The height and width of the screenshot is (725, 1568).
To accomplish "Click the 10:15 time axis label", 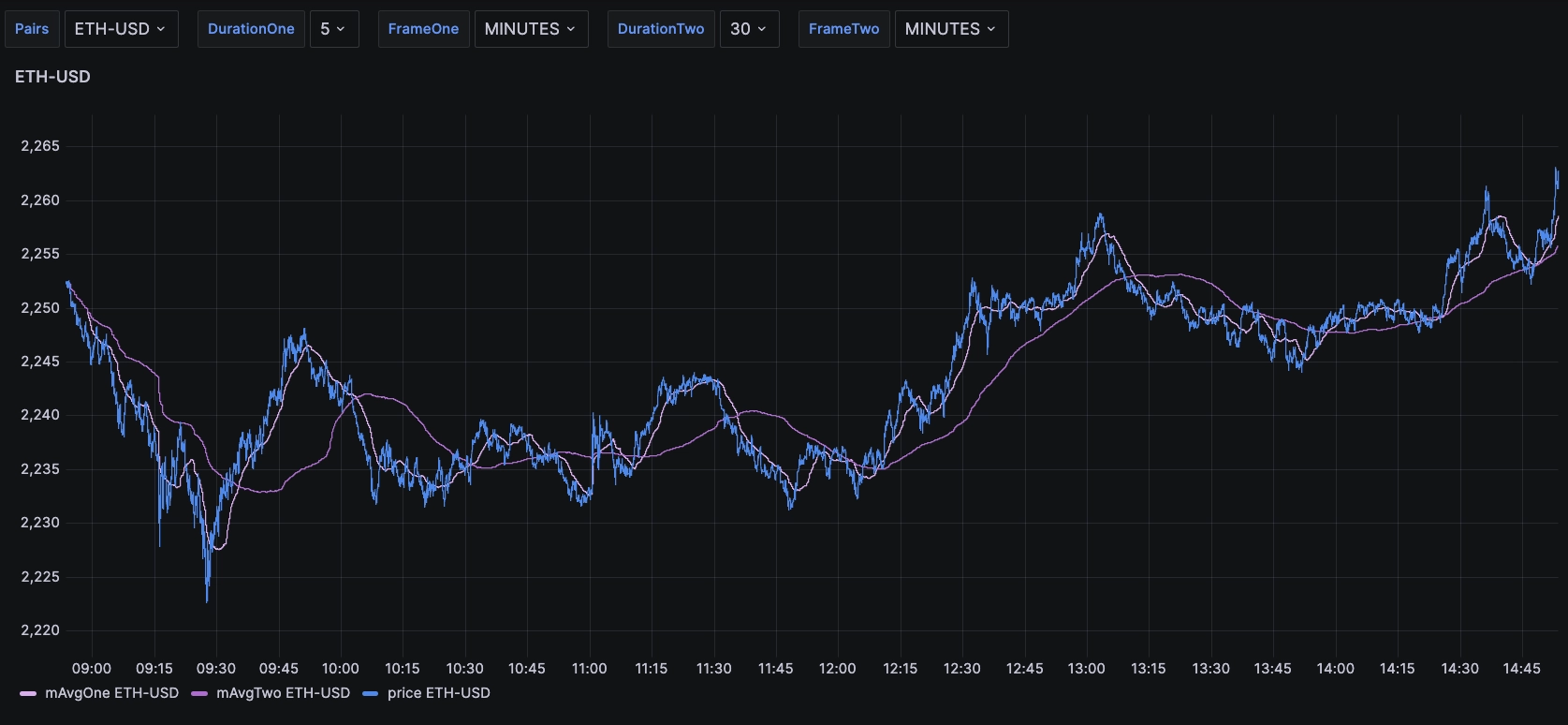I will point(403,669).
